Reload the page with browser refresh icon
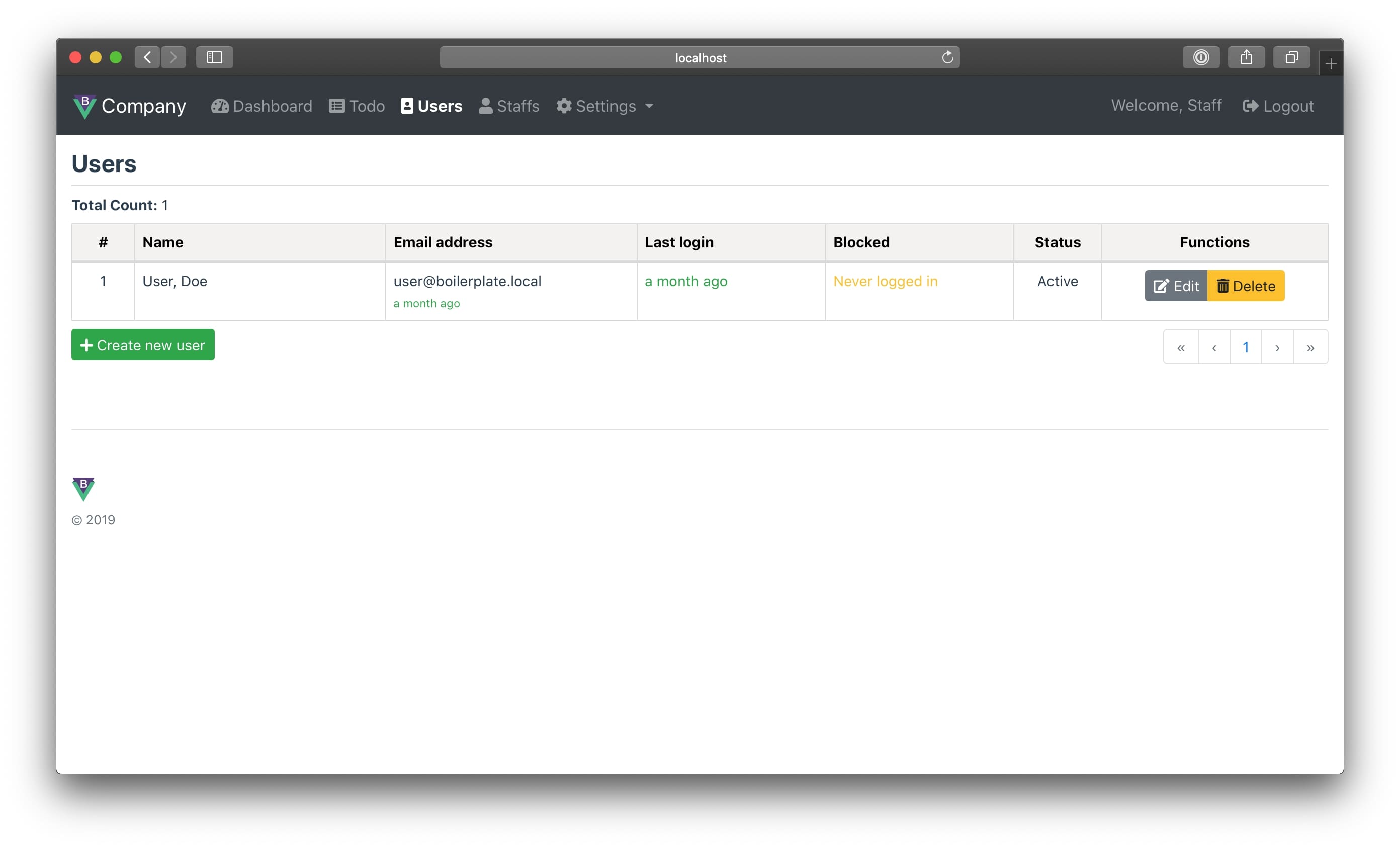Image resolution: width=1400 pixels, height=848 pixels. point(947,57)
